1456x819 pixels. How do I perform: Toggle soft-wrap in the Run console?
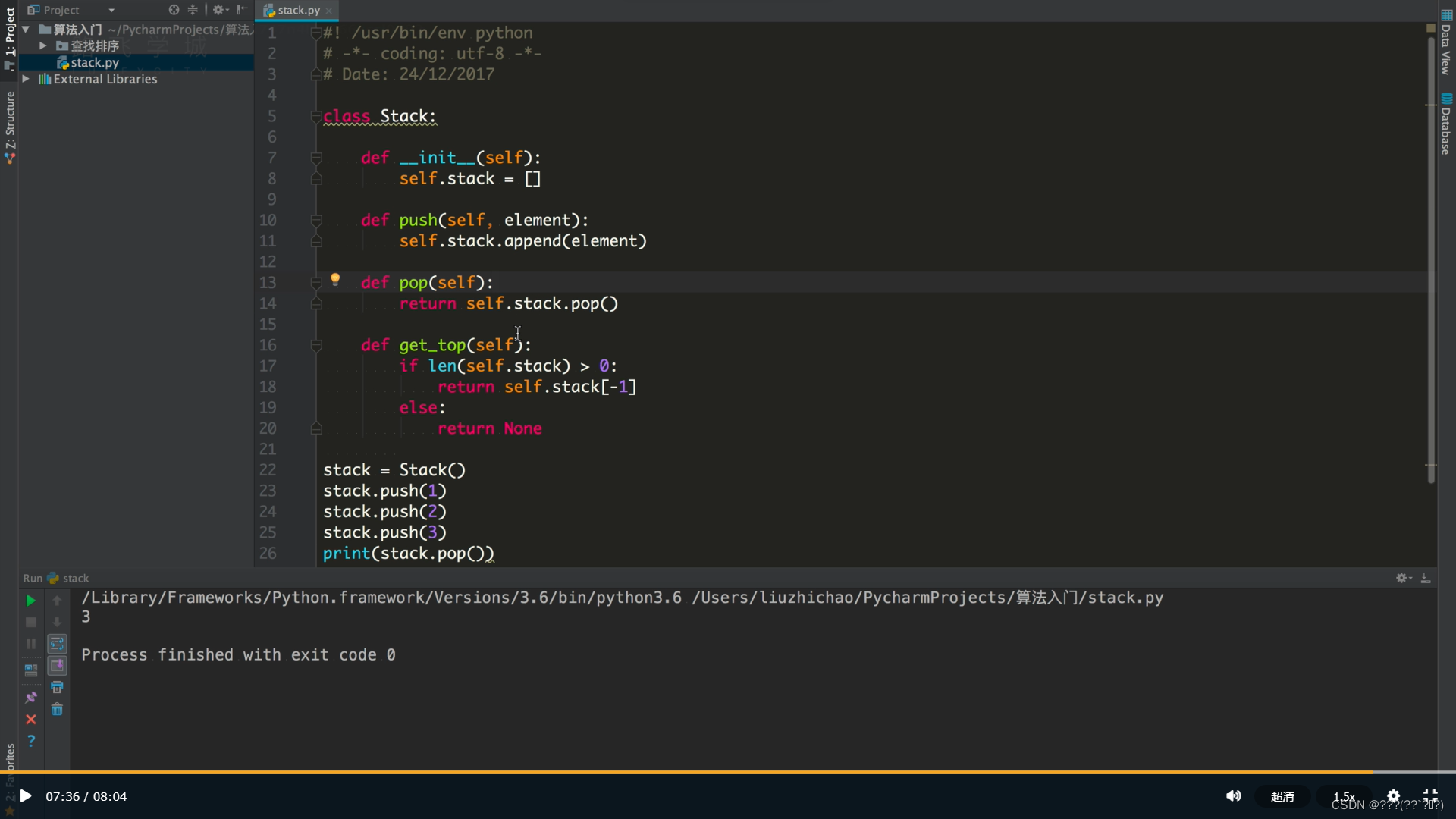click(57, 644)
